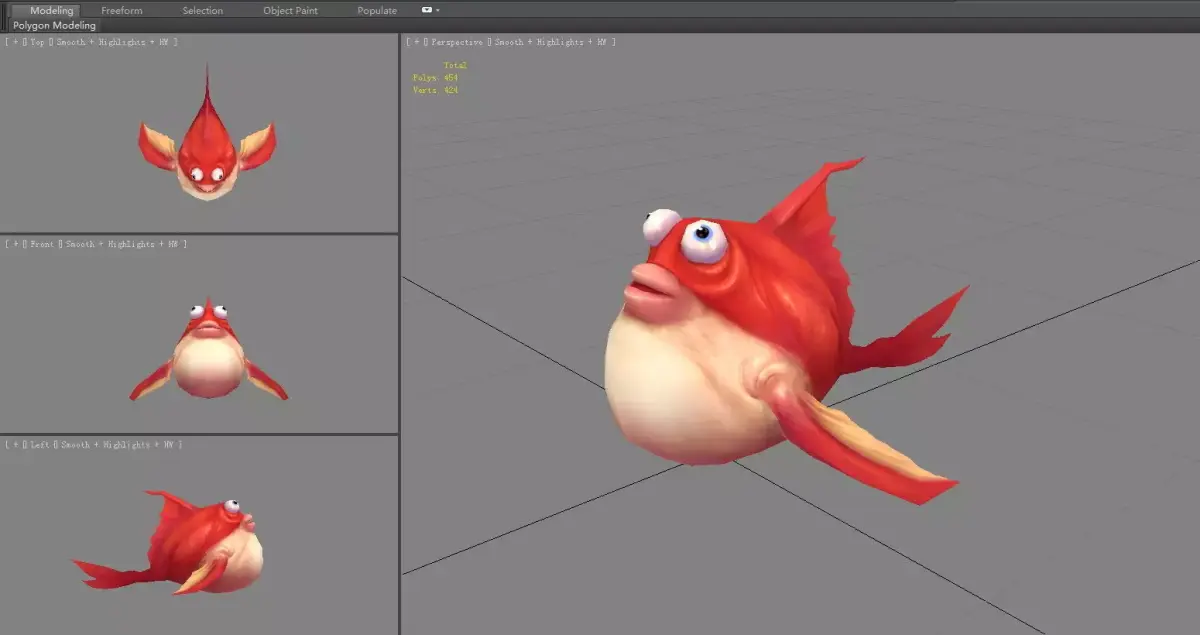The width and height of the screenshot is (1200, 635).
Task: Select the Selection ribbon tab
Action: pyautogui.click(x=202, y=10)
